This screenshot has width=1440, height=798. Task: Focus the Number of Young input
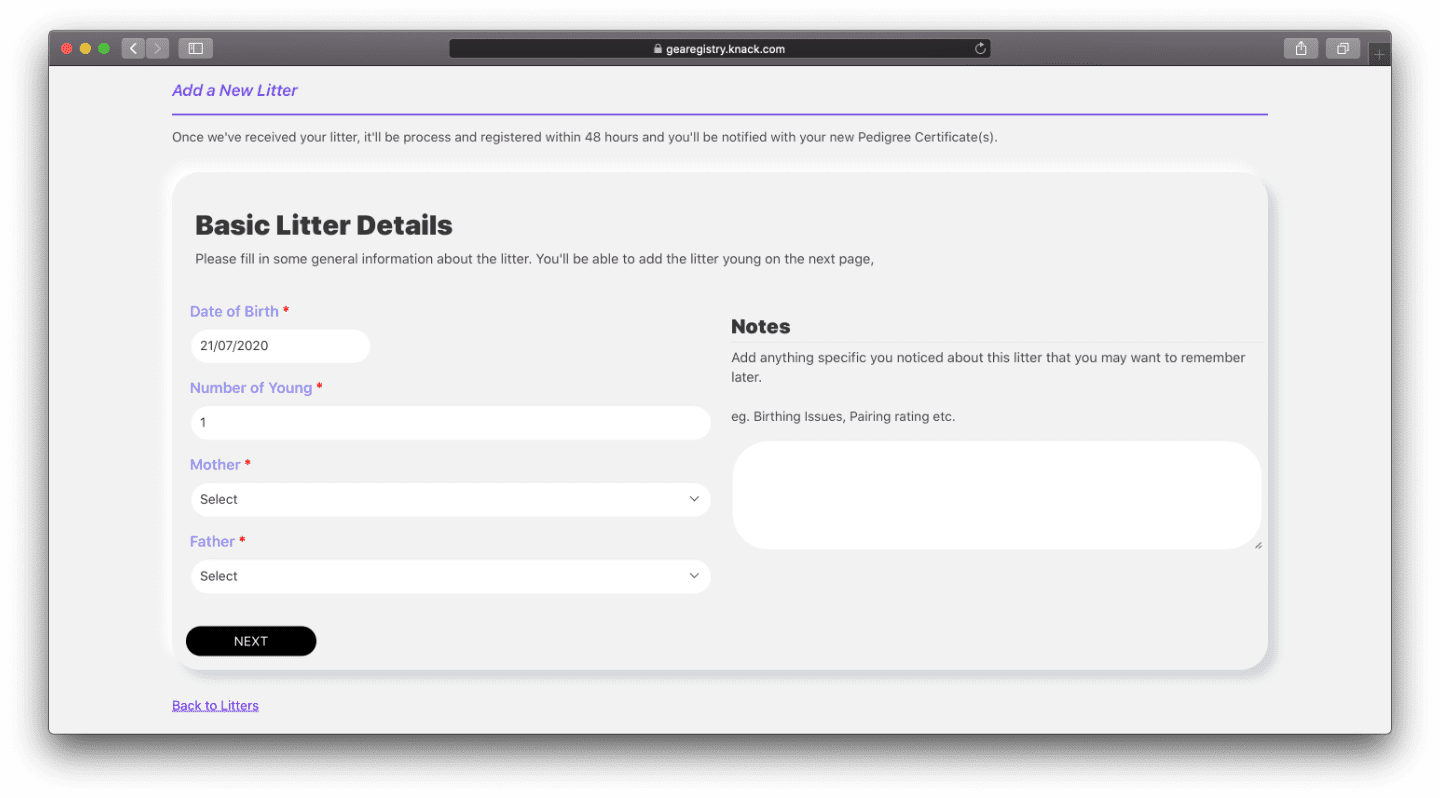(450, 422)
